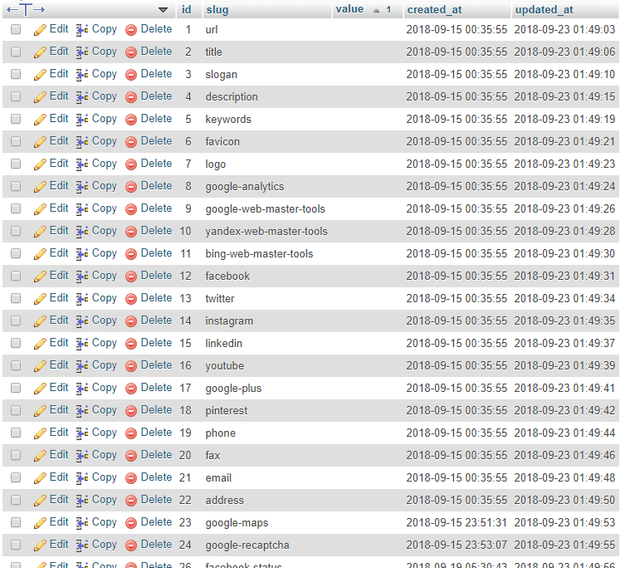Click Copy link for favicon row

click(x=104, y=142)
